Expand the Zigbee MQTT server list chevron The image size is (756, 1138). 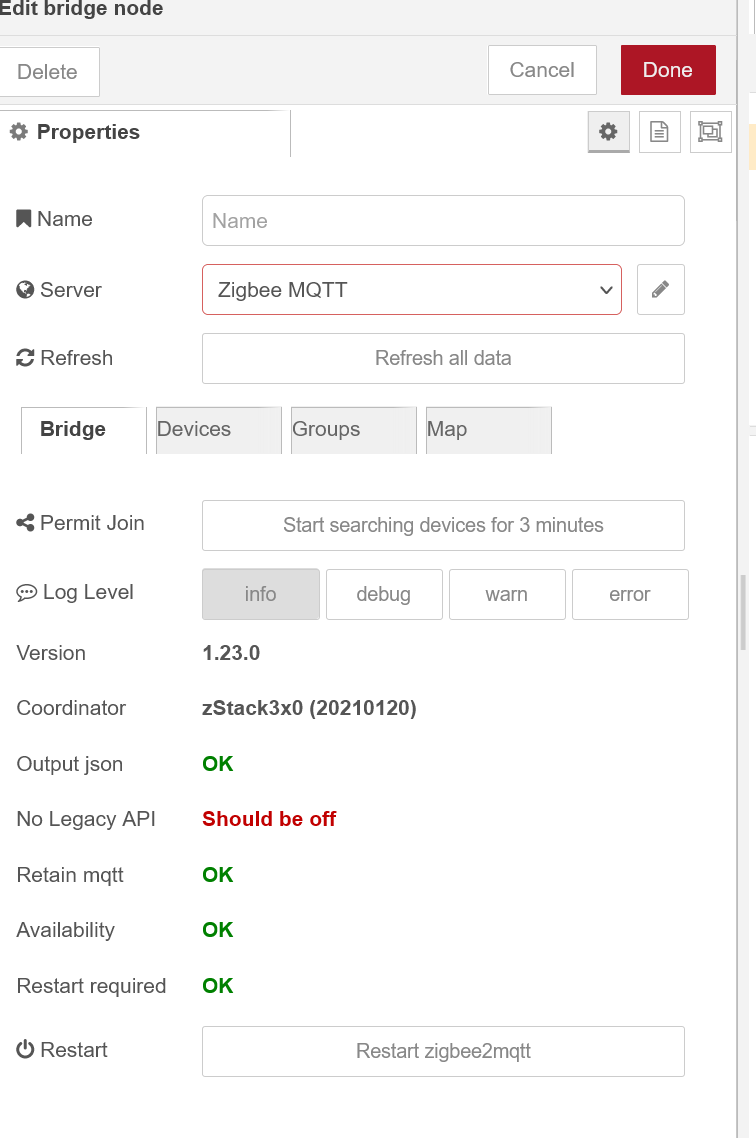(x=606, y=289)
